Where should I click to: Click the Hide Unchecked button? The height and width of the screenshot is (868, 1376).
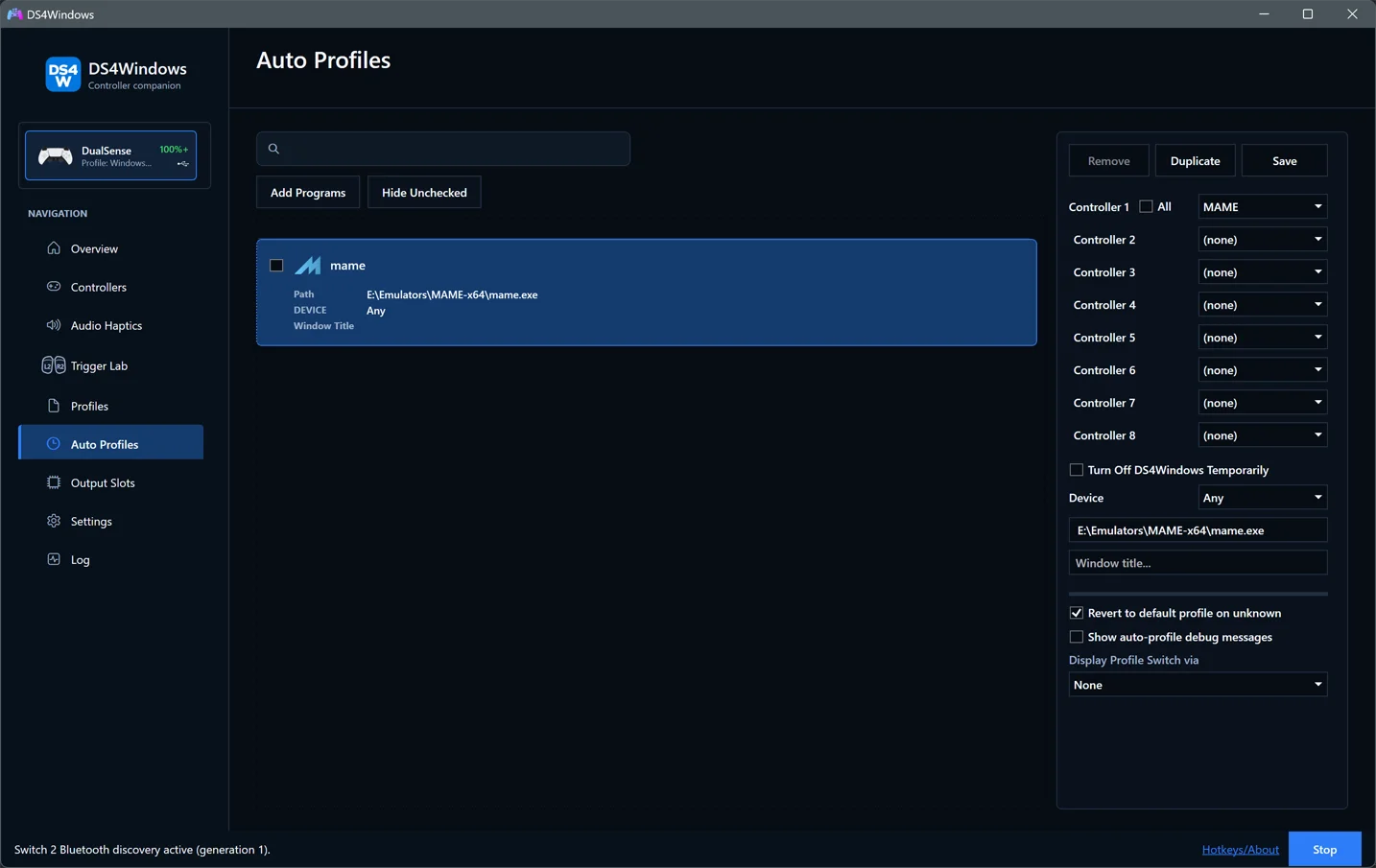point(424,193)
